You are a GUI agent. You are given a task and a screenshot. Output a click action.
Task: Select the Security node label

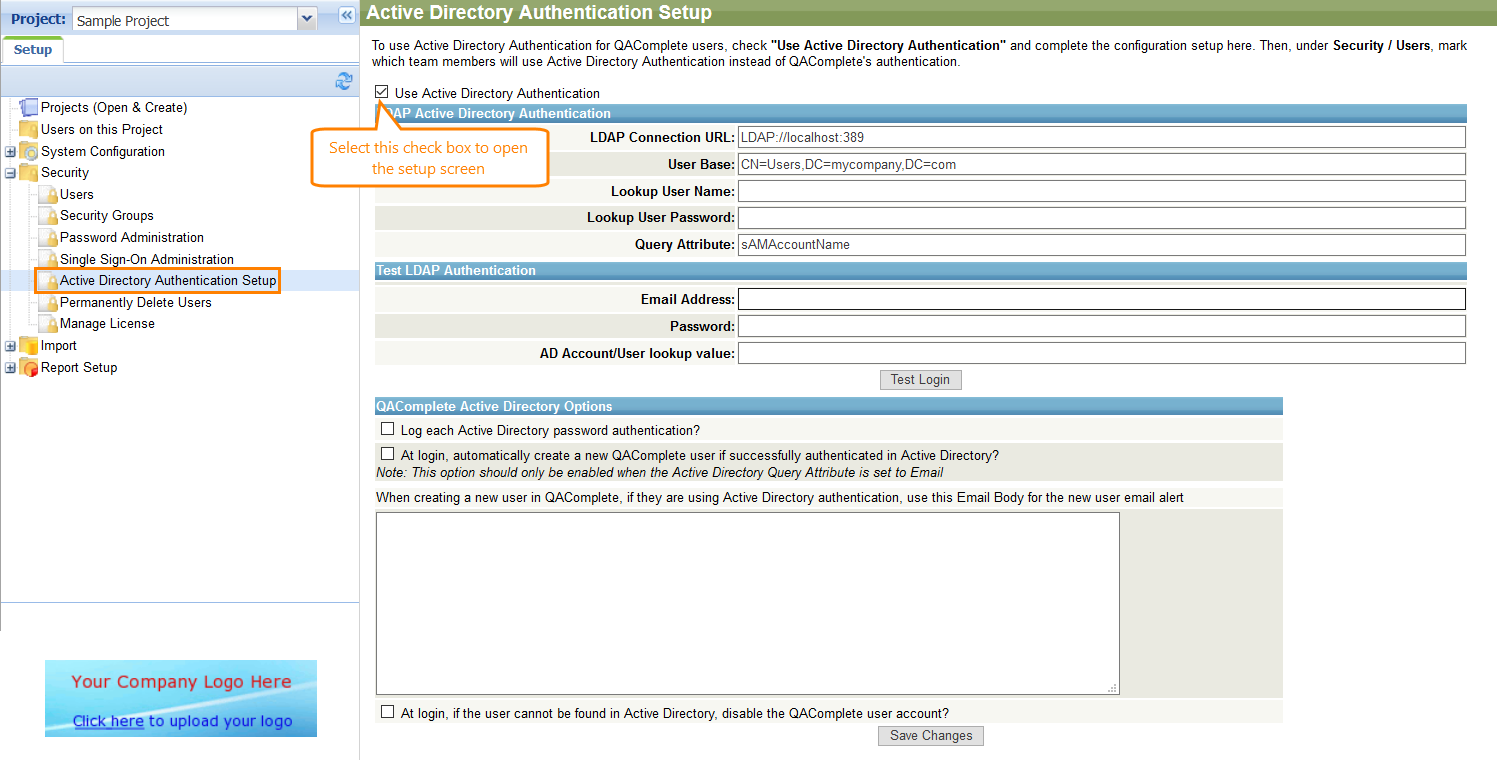(x=65, y=173)
